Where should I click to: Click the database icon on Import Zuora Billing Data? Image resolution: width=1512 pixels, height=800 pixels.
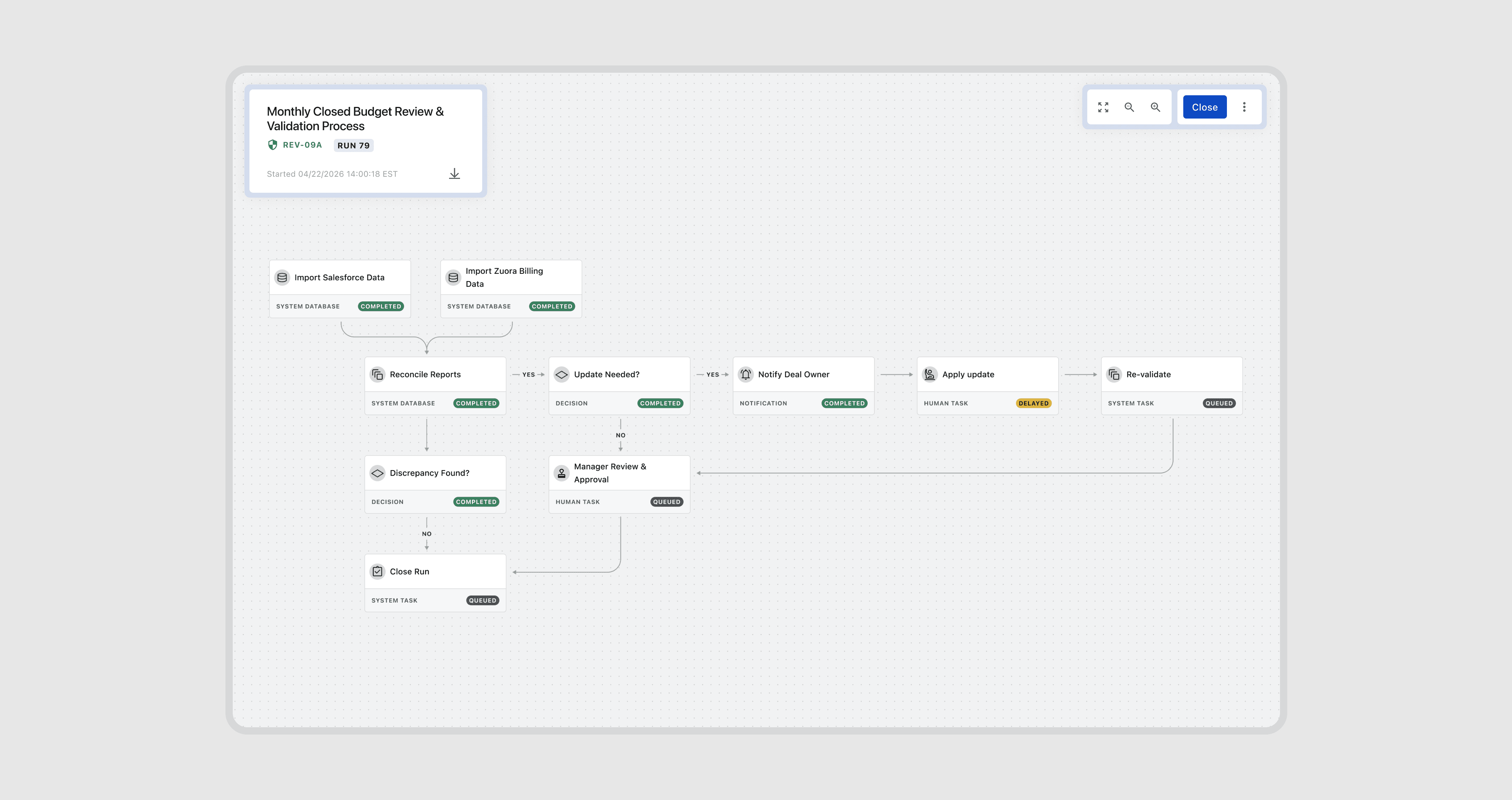click(x=453, y=277)
